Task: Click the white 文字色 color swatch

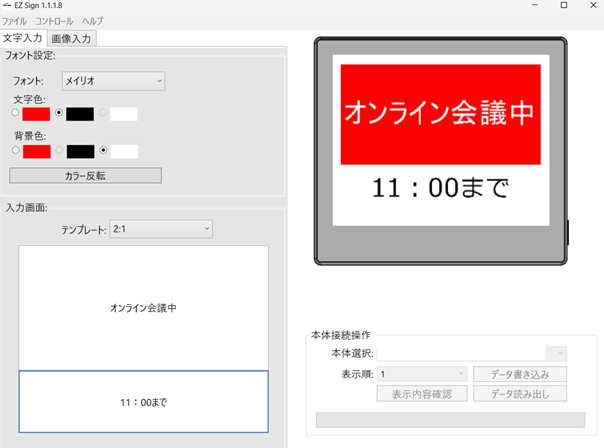Action: (124, 114)
